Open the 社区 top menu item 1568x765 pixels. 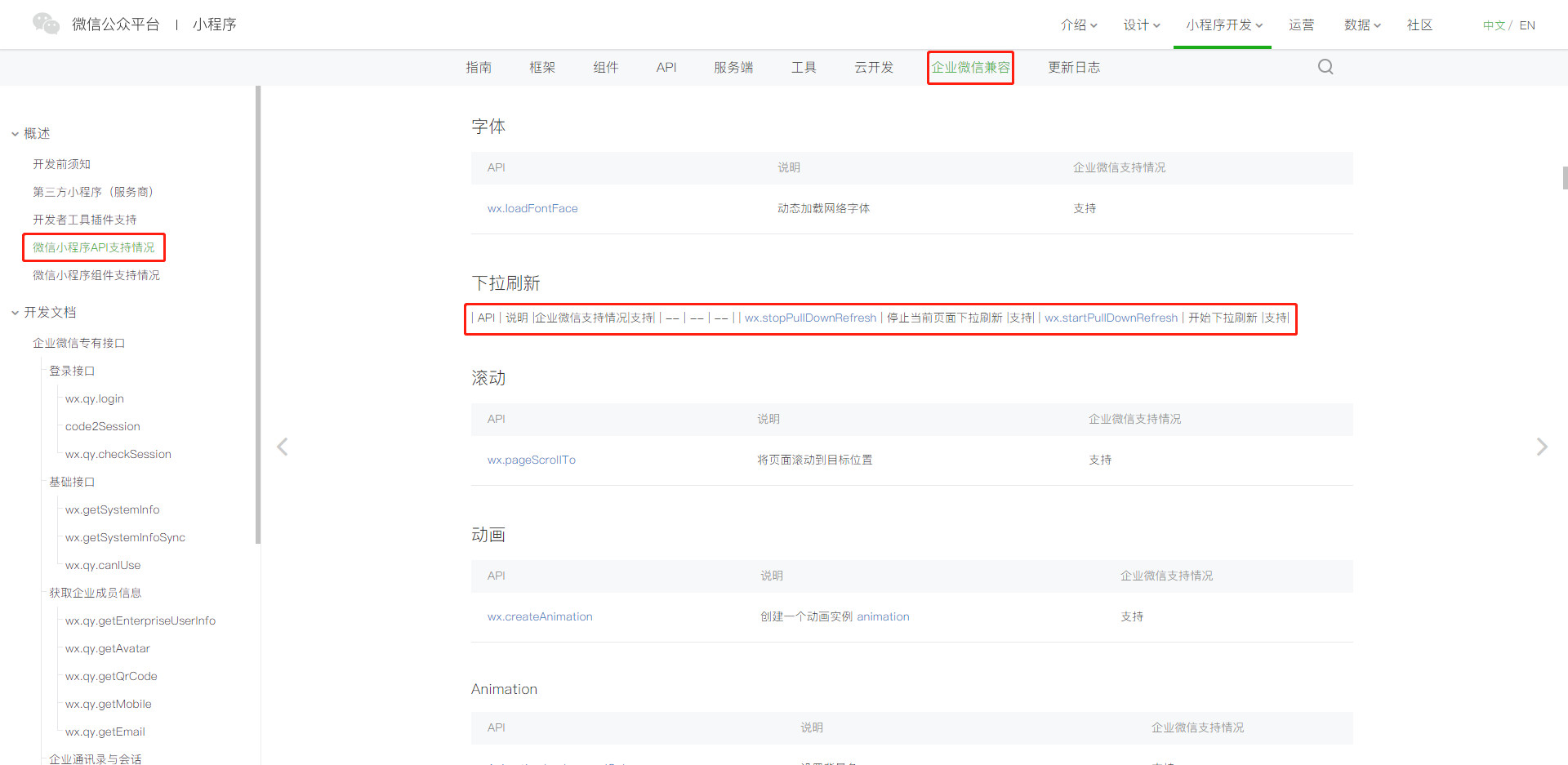click(x=1420, y=25)
